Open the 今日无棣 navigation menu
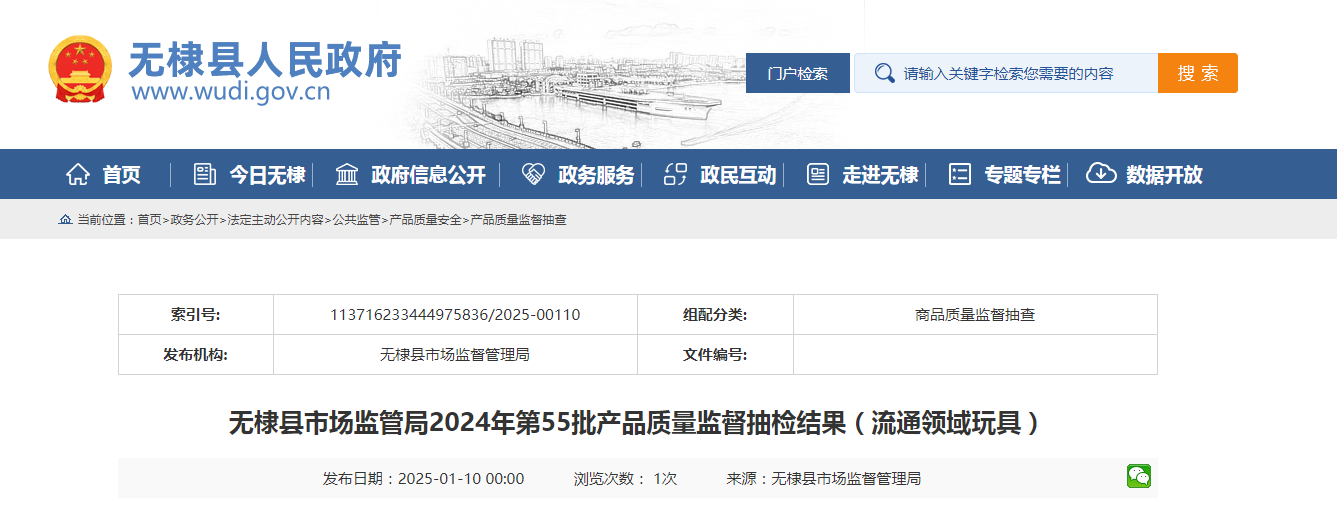1337x517 pixels. point(267,175)
